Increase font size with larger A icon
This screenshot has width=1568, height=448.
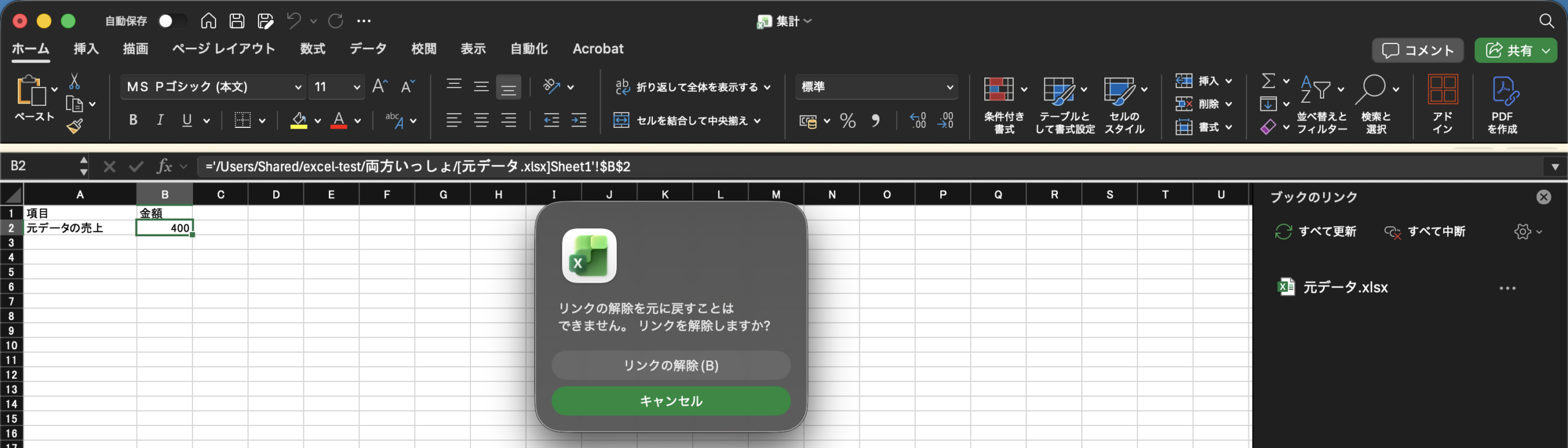pyautogui.click(x=380, y=86)
